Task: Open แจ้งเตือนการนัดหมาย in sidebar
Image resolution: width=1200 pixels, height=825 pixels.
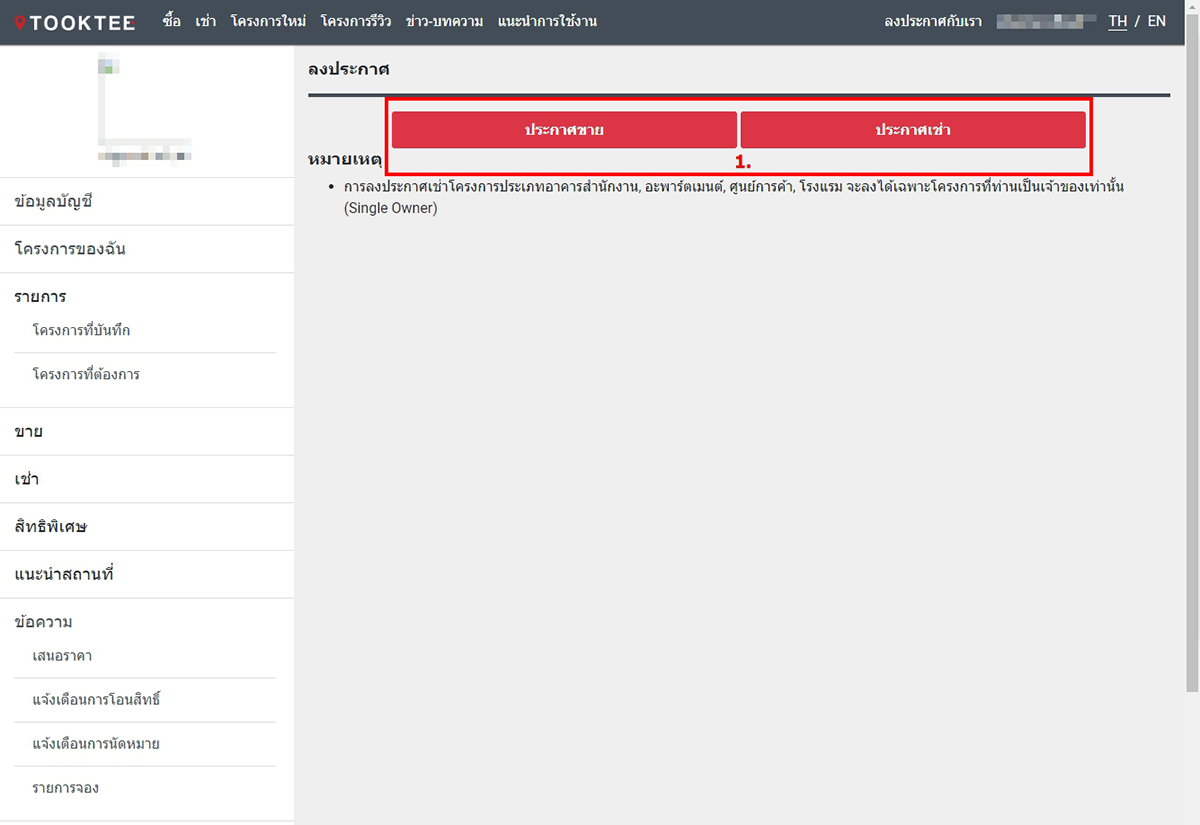Action: [96, 744]
